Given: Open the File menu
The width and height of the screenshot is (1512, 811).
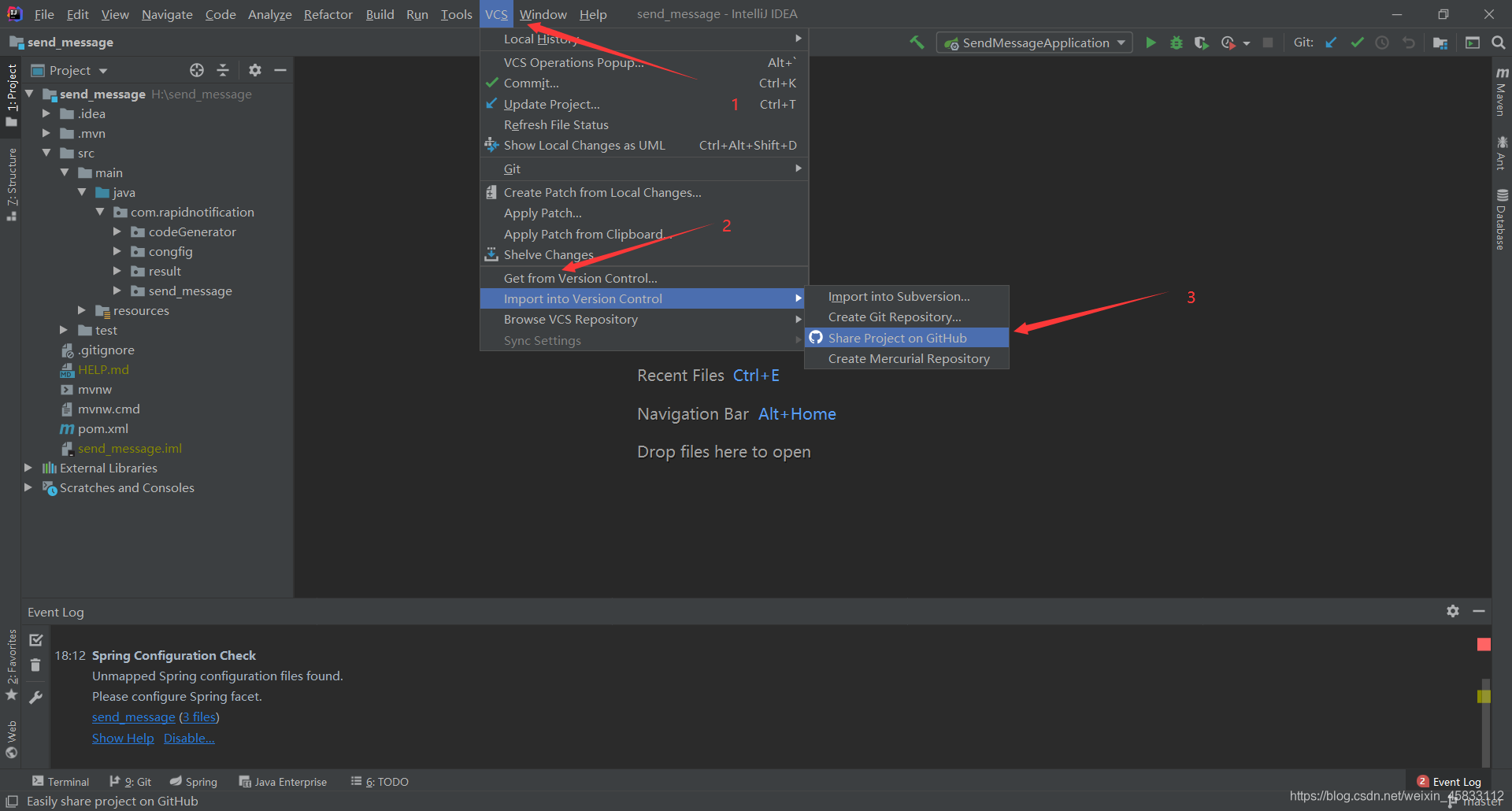Looking at the screenshot, I should 44,14.
